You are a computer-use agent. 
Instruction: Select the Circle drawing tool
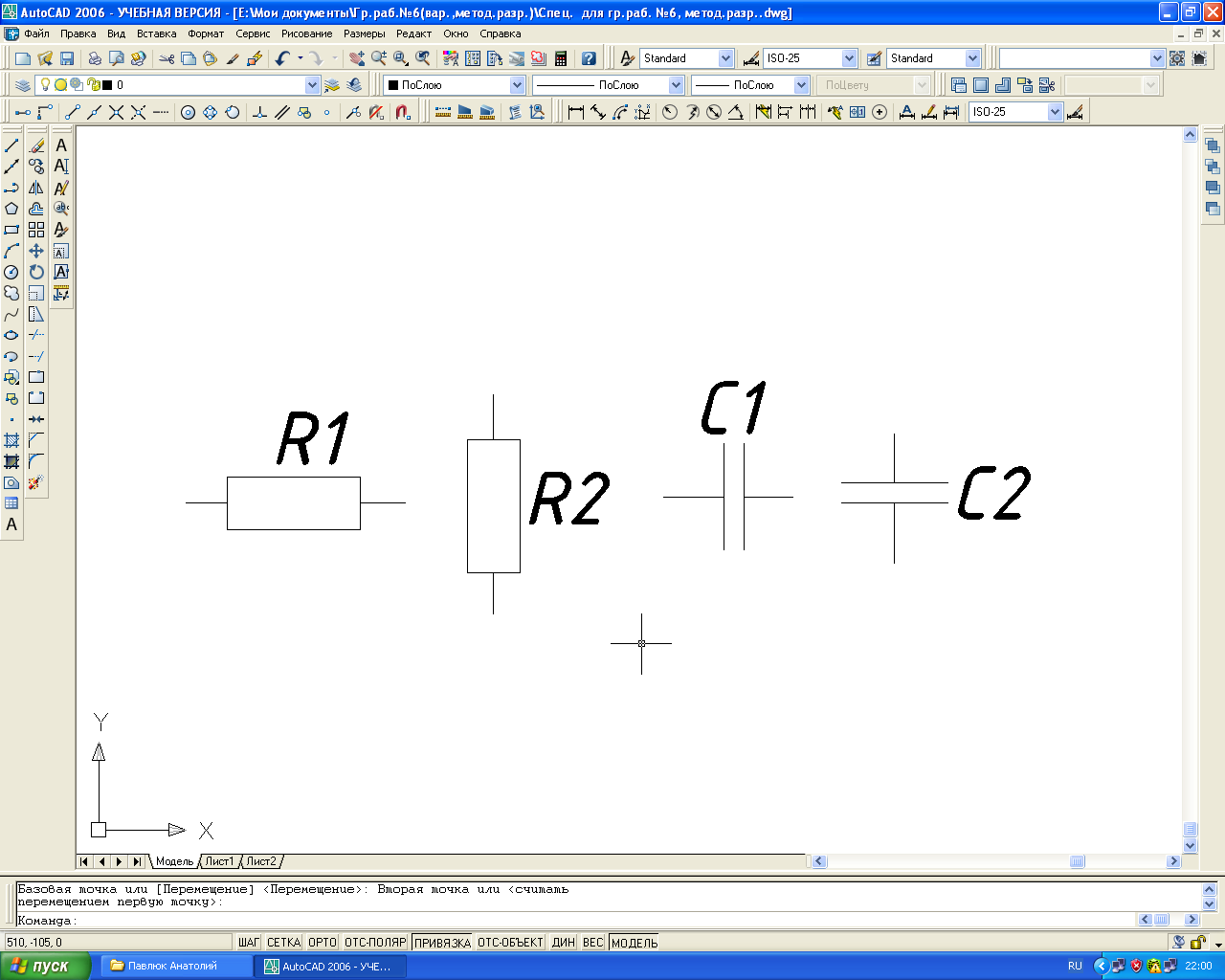coord(11,272)
